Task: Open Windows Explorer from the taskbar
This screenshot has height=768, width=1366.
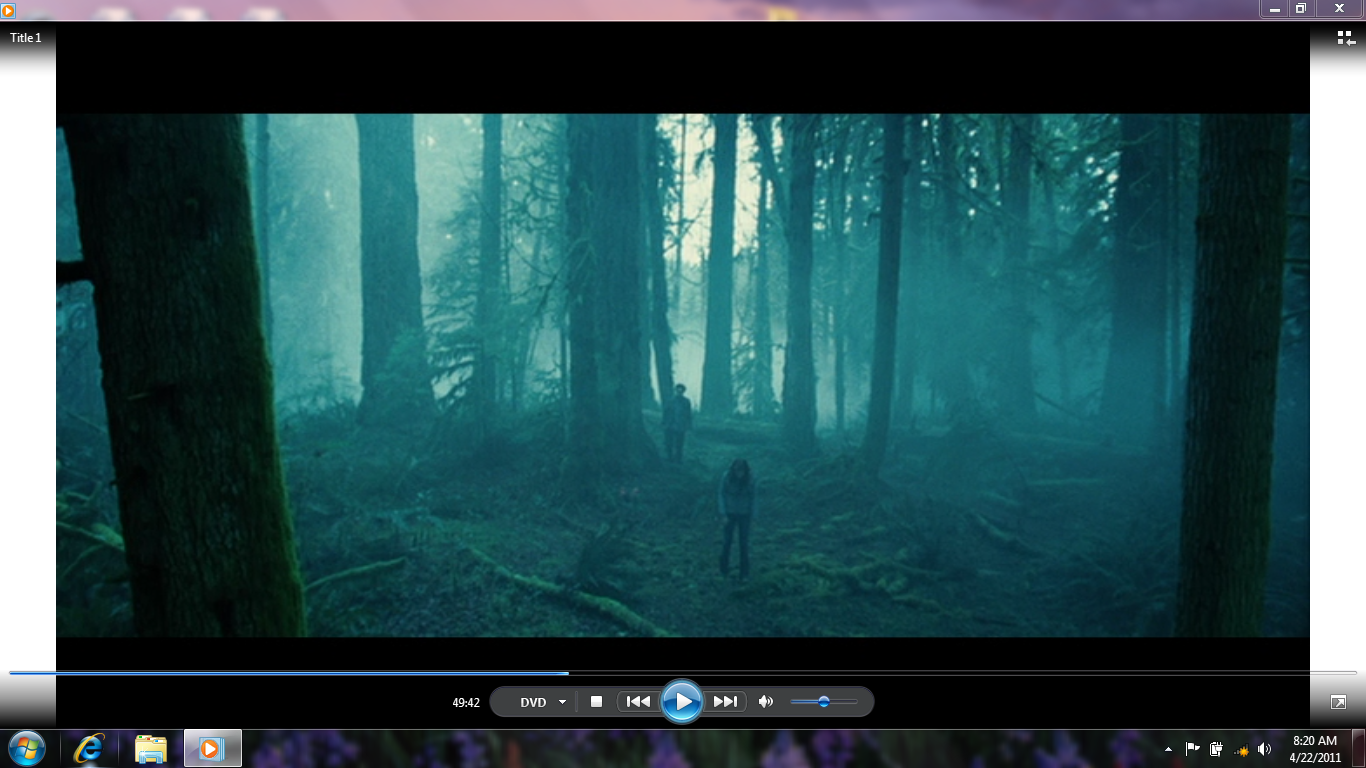Action: coord(151,747)
